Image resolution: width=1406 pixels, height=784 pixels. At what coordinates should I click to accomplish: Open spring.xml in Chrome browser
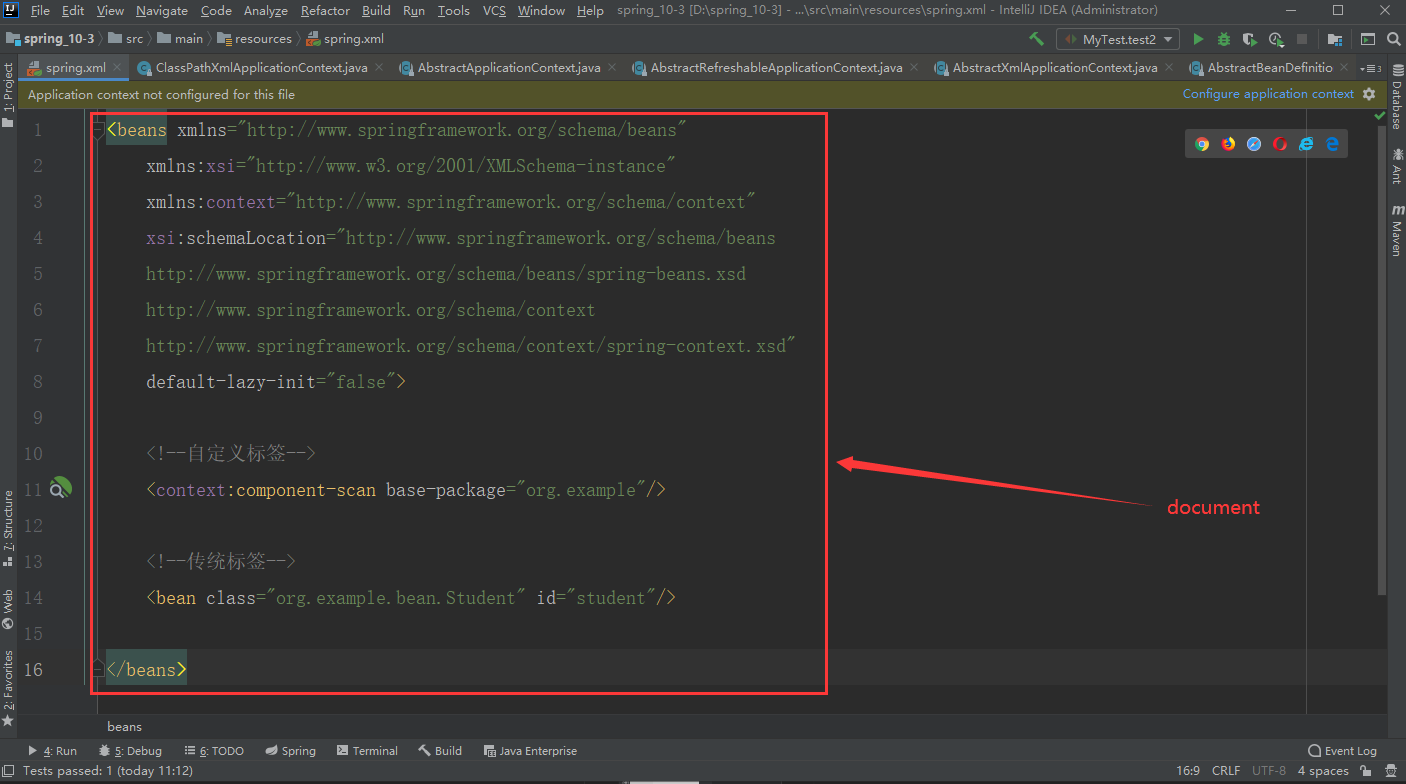tap(1202, 144)
